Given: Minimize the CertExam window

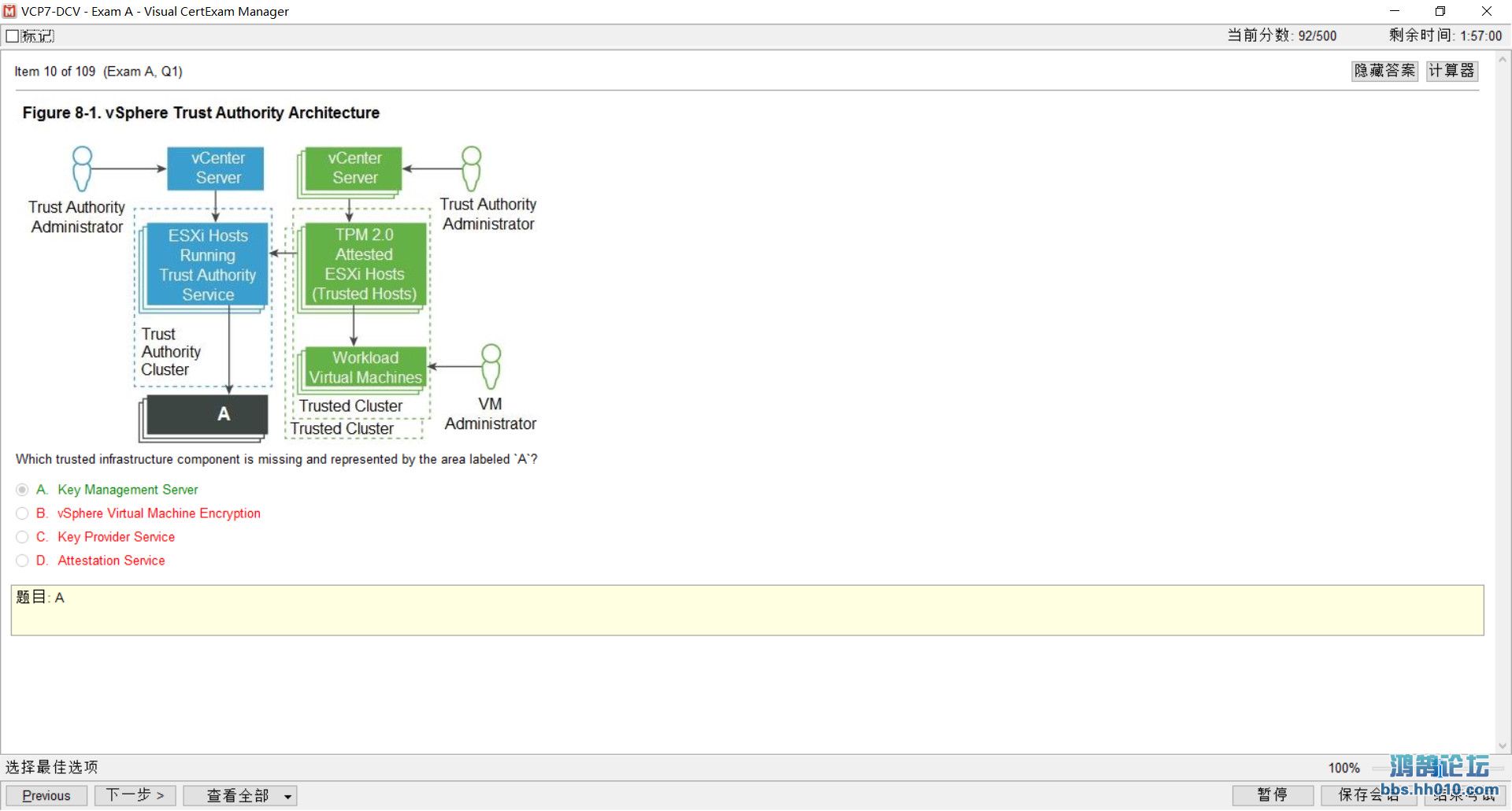Looking at the screenshot, I should (x=1395, y=11).
